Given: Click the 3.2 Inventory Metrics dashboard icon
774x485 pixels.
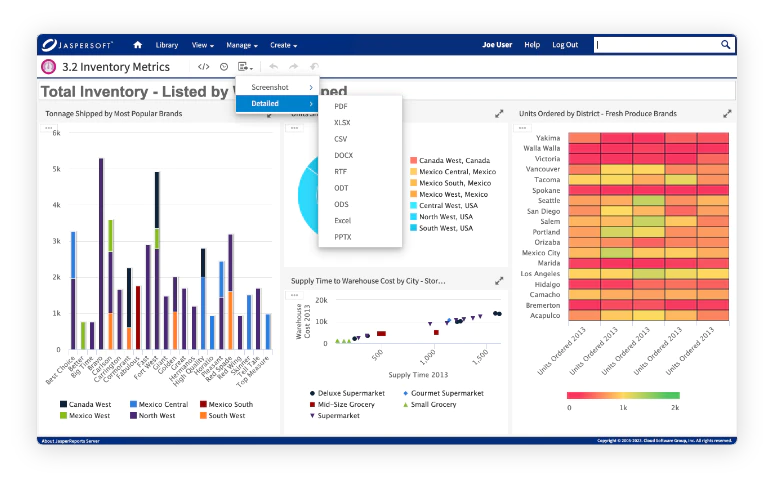Looking at the screenshot, I should coord(48,67).
